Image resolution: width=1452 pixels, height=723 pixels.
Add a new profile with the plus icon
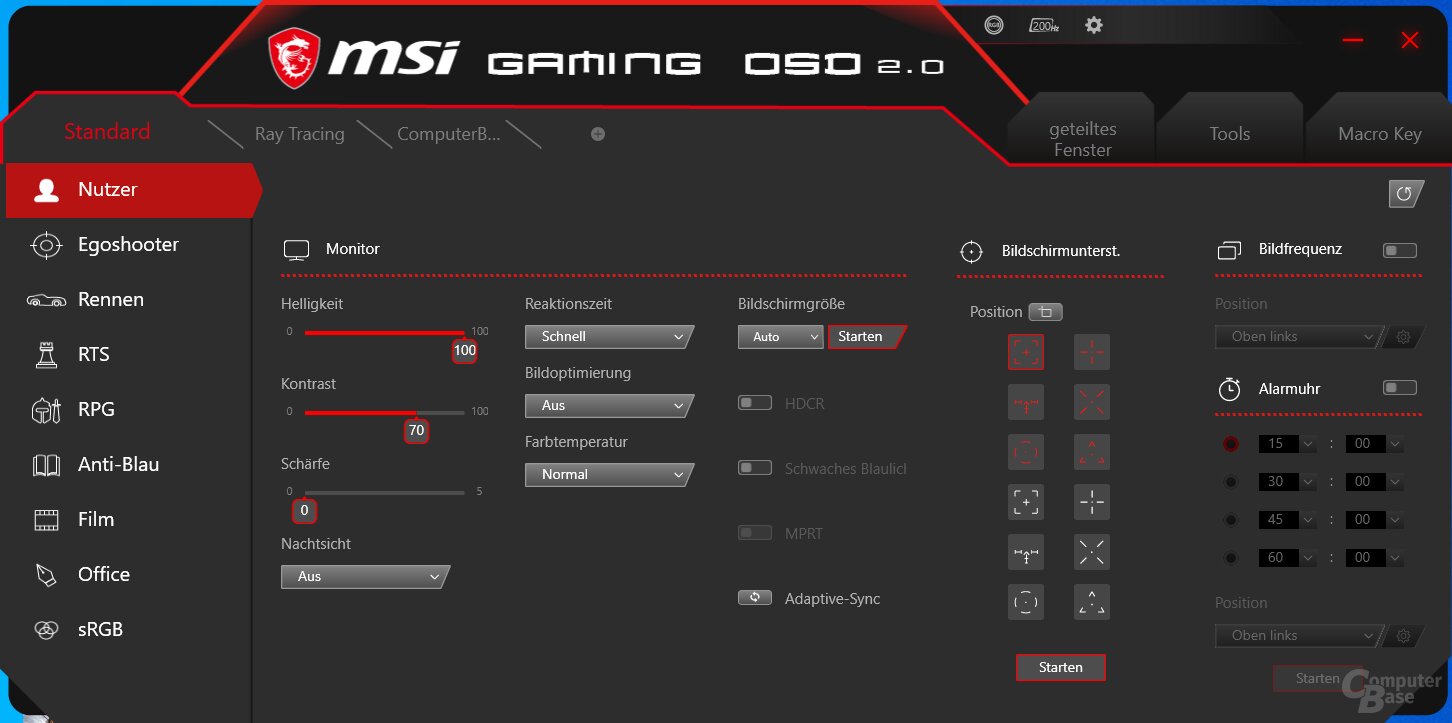pyautogui.click(x=598, y=134)
